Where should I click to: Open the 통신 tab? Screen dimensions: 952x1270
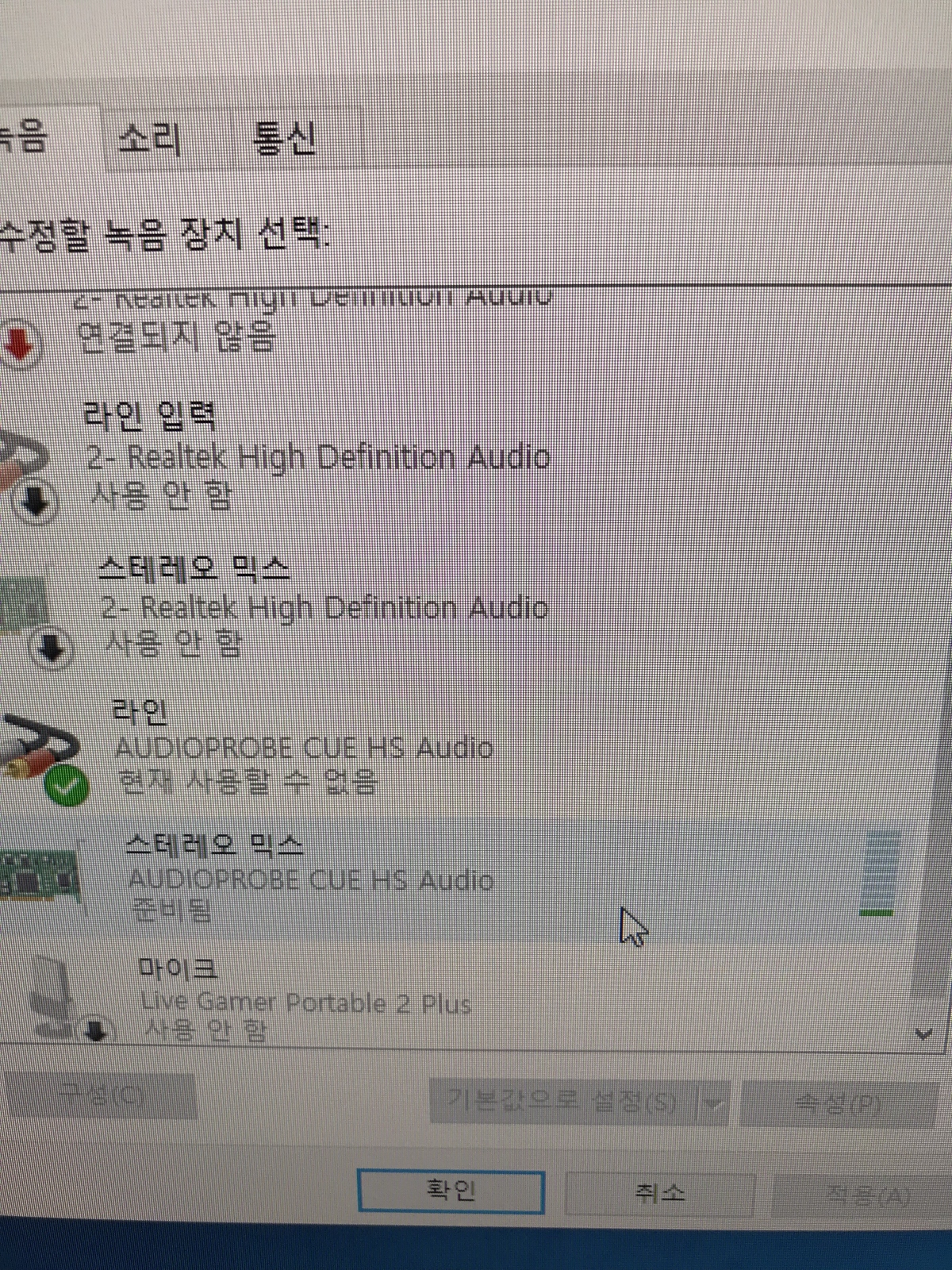pyautogui.click(x=284, y=139)
